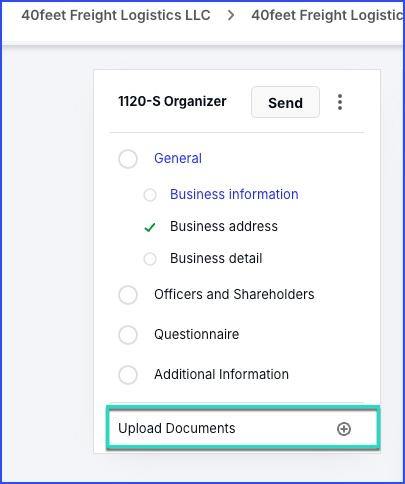
Task: Go to first 40feet Freight Logistics LLC breadcrumb
Action: pos(116,15)
